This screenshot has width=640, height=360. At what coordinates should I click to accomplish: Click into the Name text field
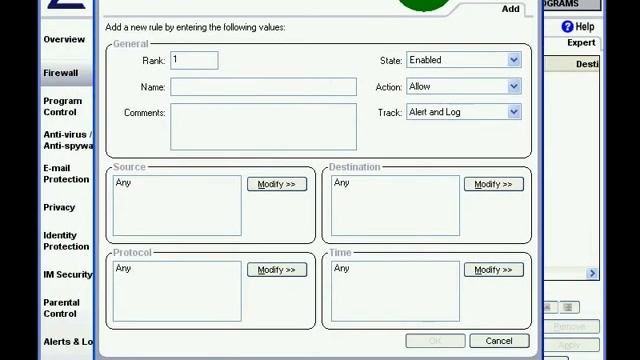tap(263, 87)
